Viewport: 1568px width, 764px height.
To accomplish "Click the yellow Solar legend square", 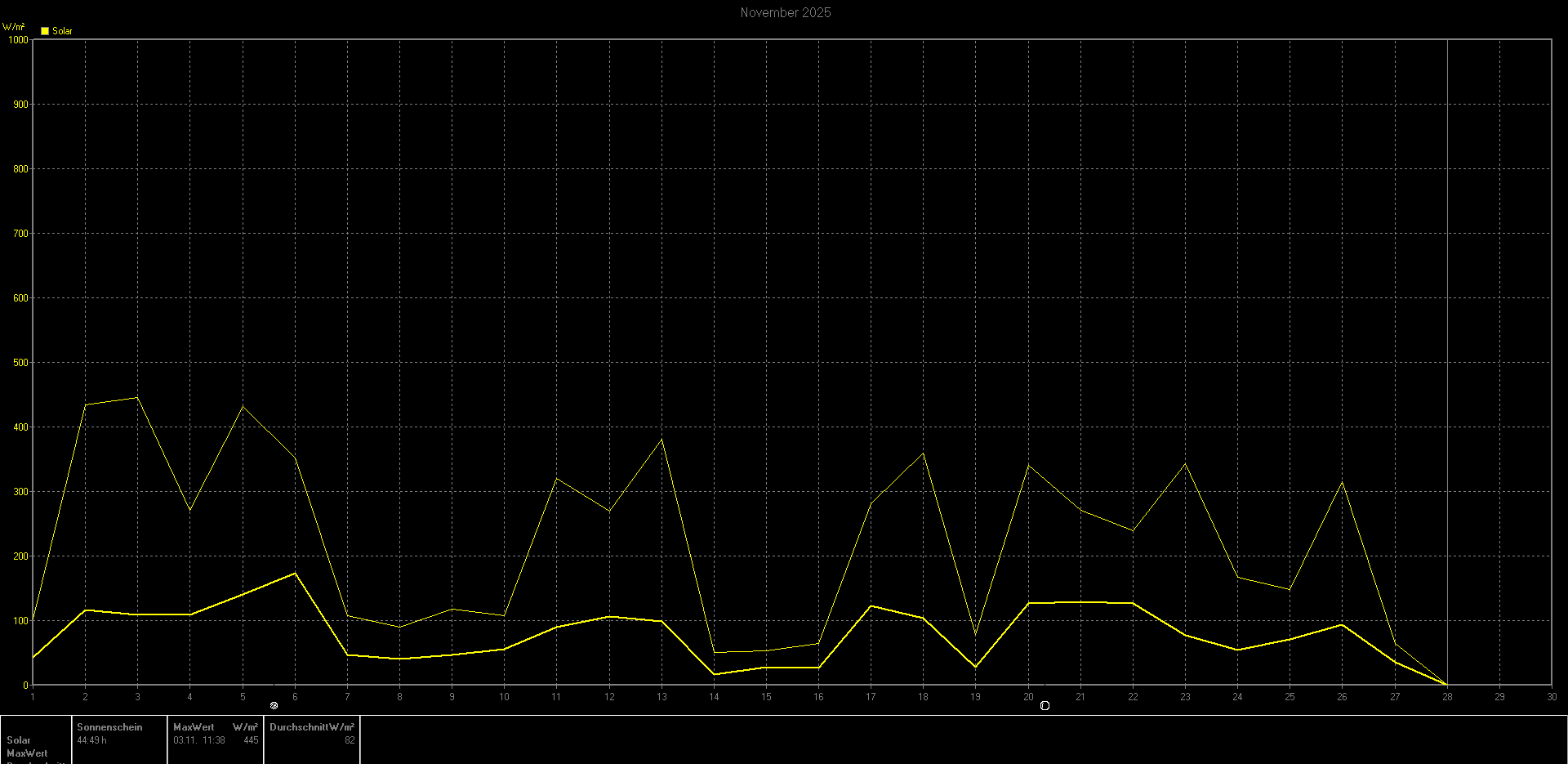I will [45, 31].
